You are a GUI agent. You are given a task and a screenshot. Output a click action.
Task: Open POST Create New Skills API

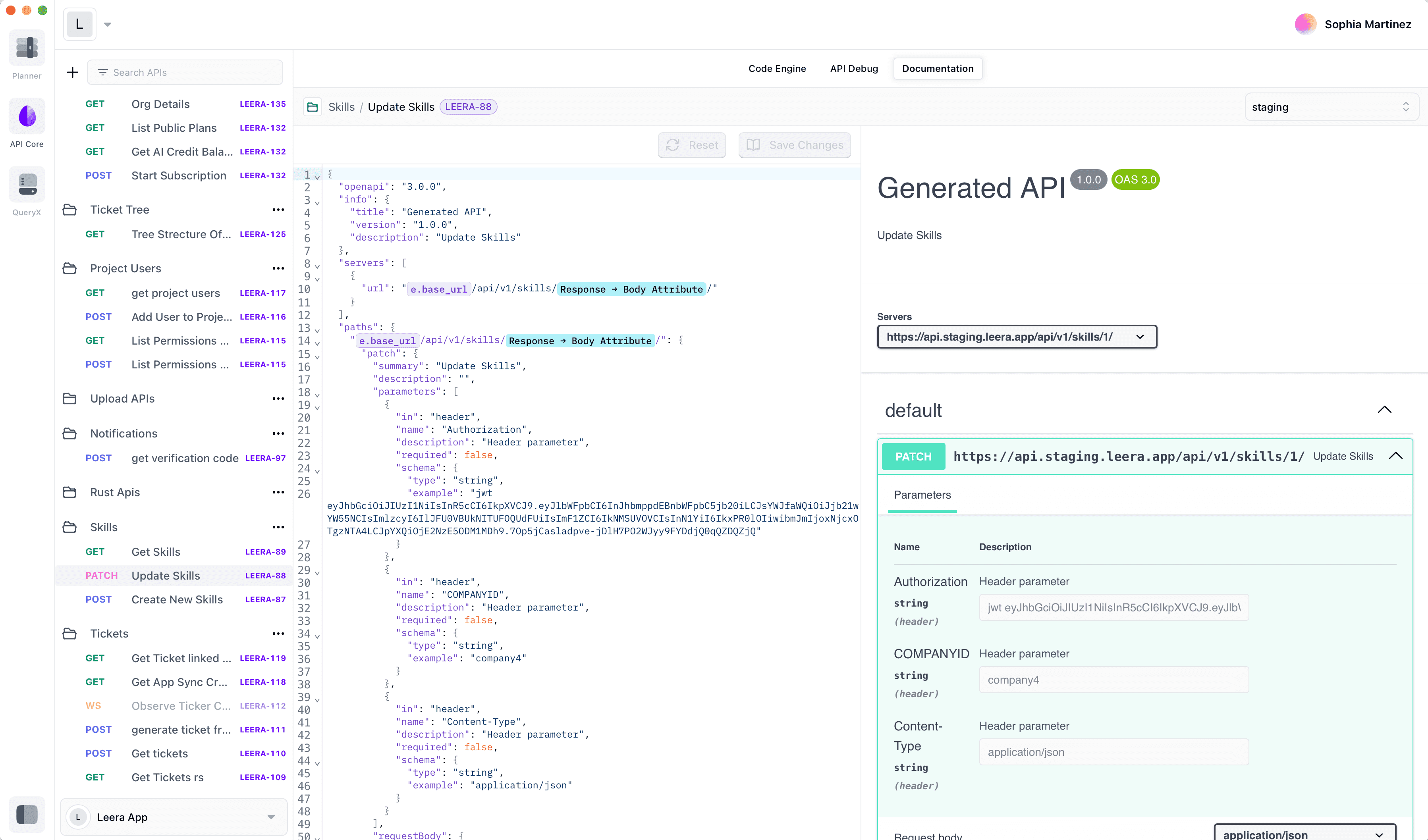click(175, 599)
